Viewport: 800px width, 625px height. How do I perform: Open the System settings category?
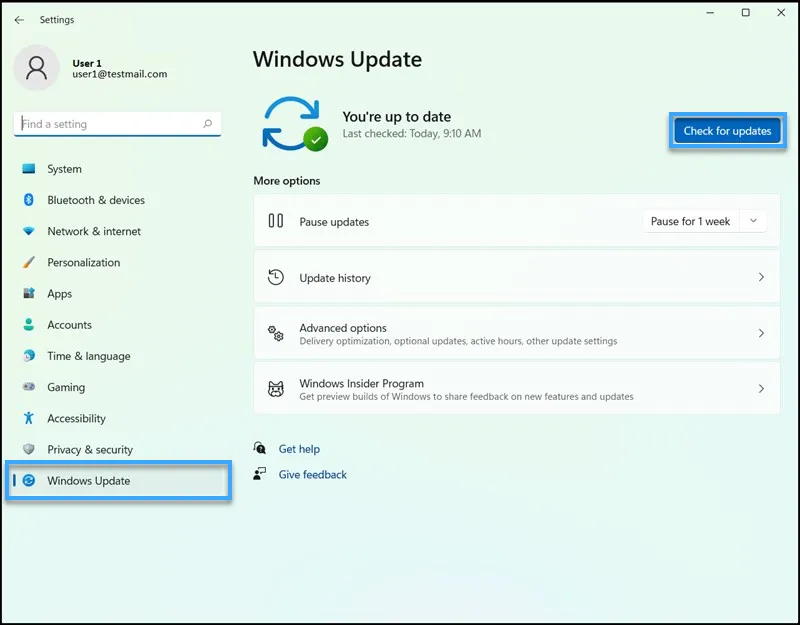118,169
